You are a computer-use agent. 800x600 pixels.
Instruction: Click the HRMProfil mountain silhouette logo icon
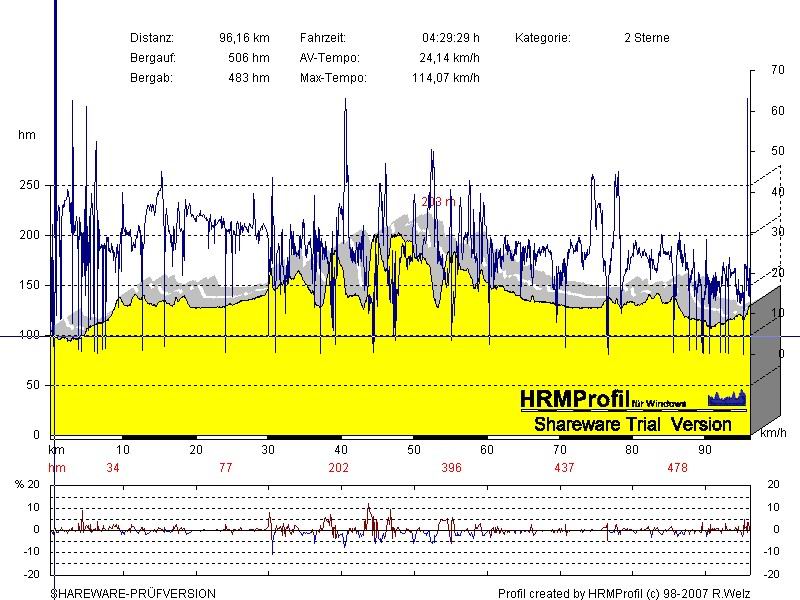click(x=727, y=398)
